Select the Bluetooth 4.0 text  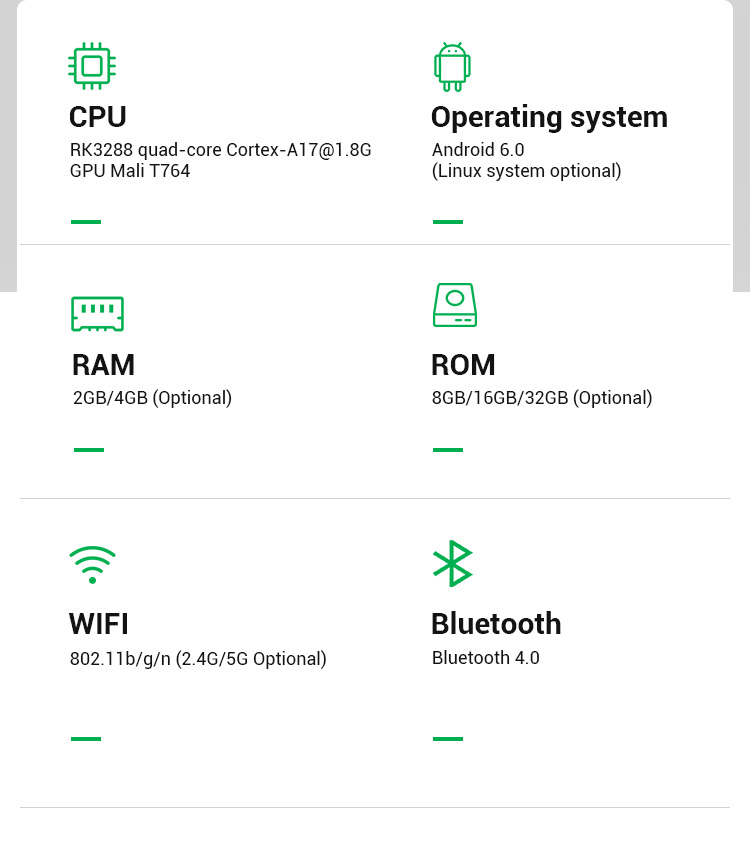click(x=486, y=658)
